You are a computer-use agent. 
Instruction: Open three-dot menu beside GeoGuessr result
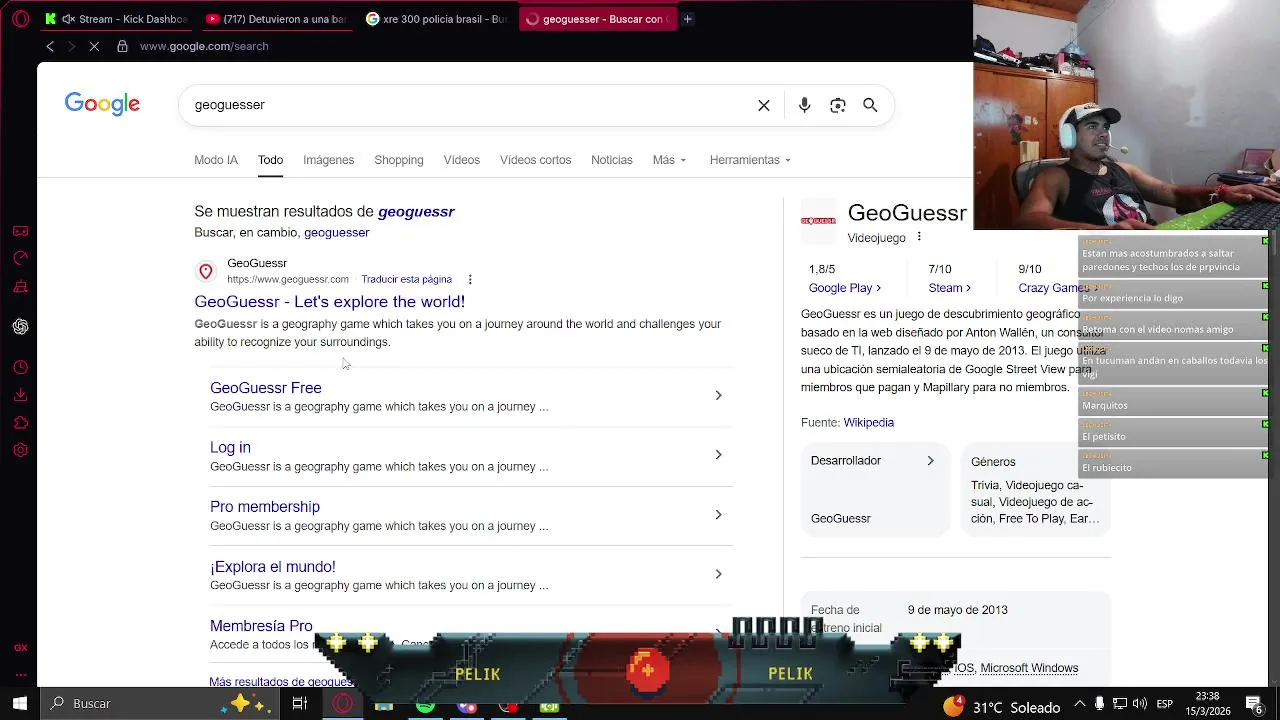(470, 279)
